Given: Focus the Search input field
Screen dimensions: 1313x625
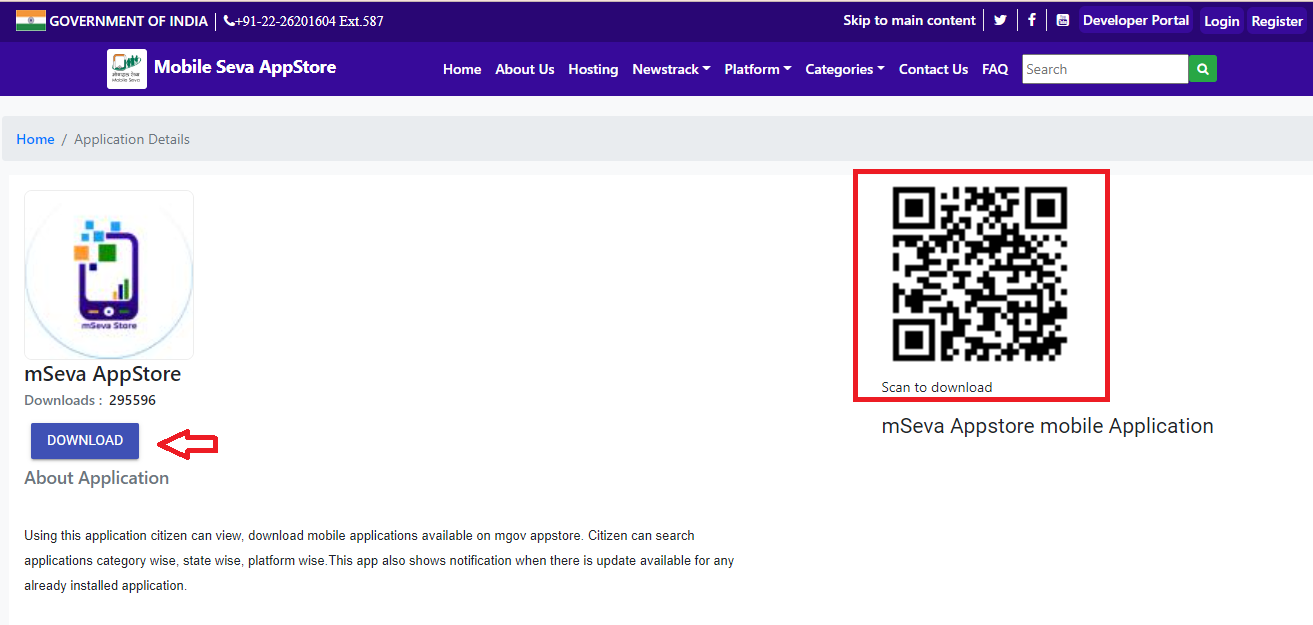Looking at the screenshot, I should [1105, 69].
